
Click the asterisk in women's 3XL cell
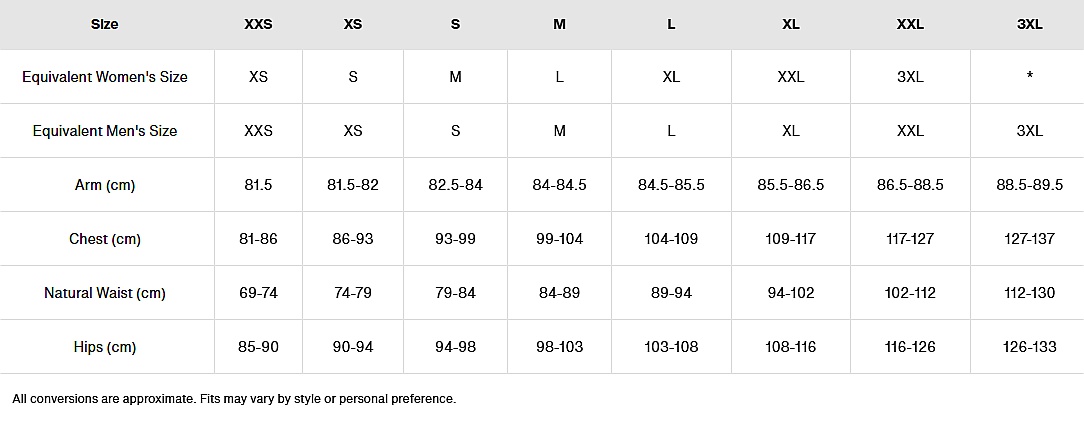click(1030, 78)
